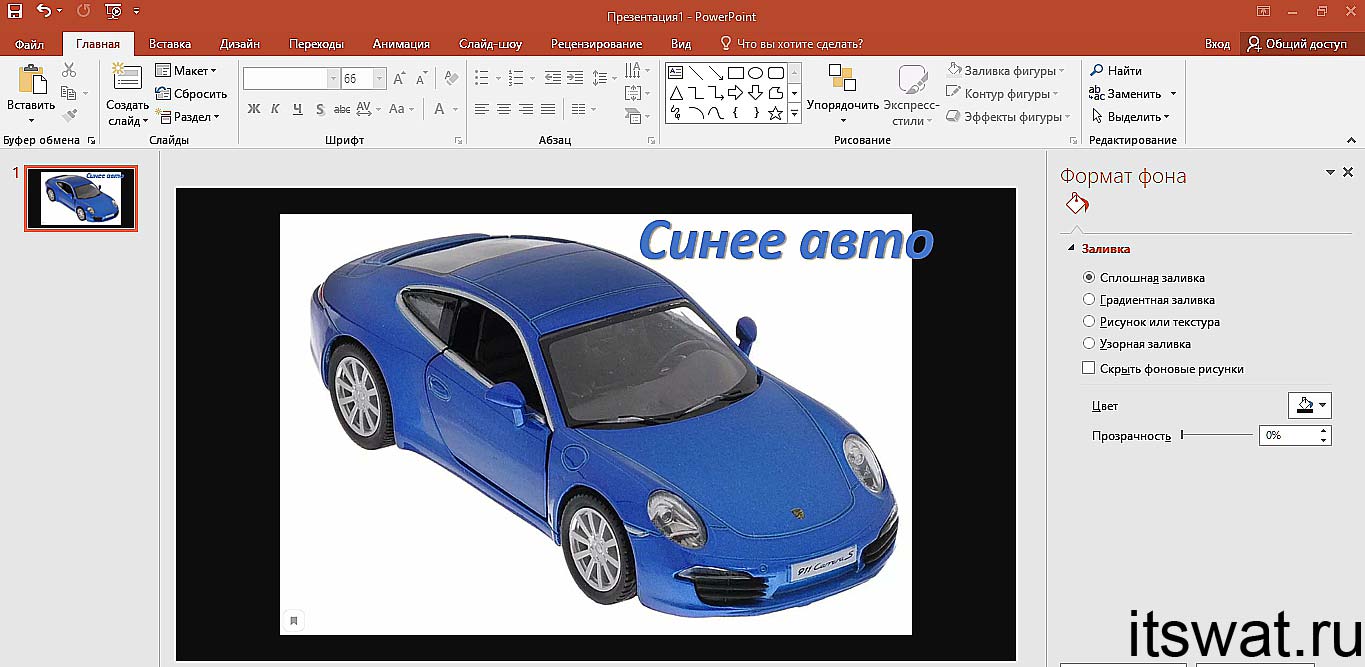
Task: Click the Arrange (Упорядочить) icon
Action: click(x=842, y=80)
